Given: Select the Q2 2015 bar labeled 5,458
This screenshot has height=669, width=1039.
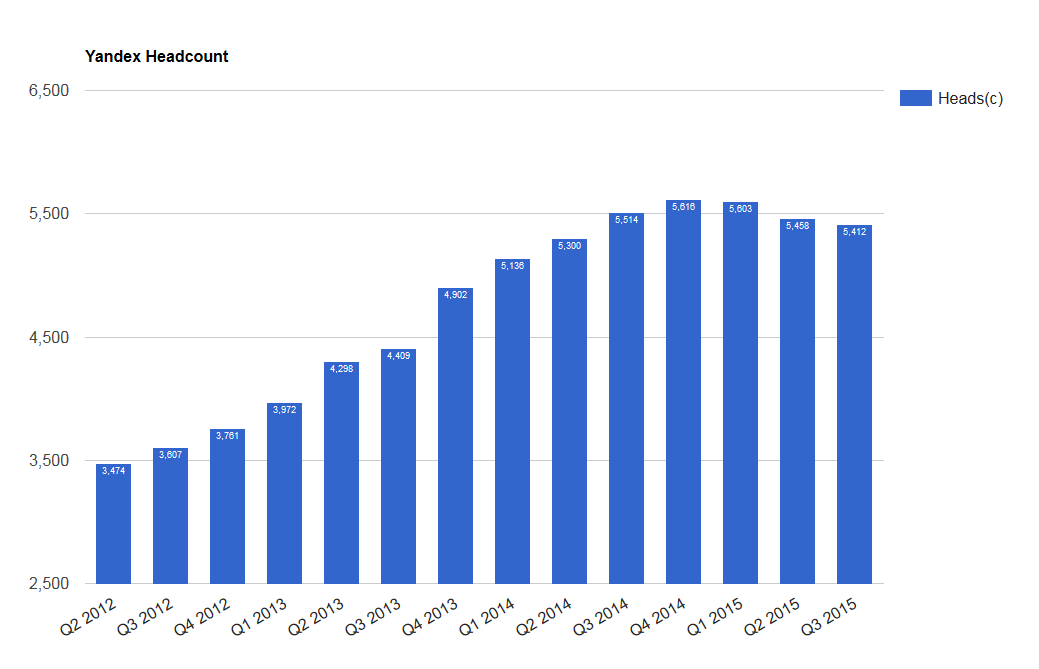Looking at the screenshot, I should pyautogui.click(x=797, y=401).
